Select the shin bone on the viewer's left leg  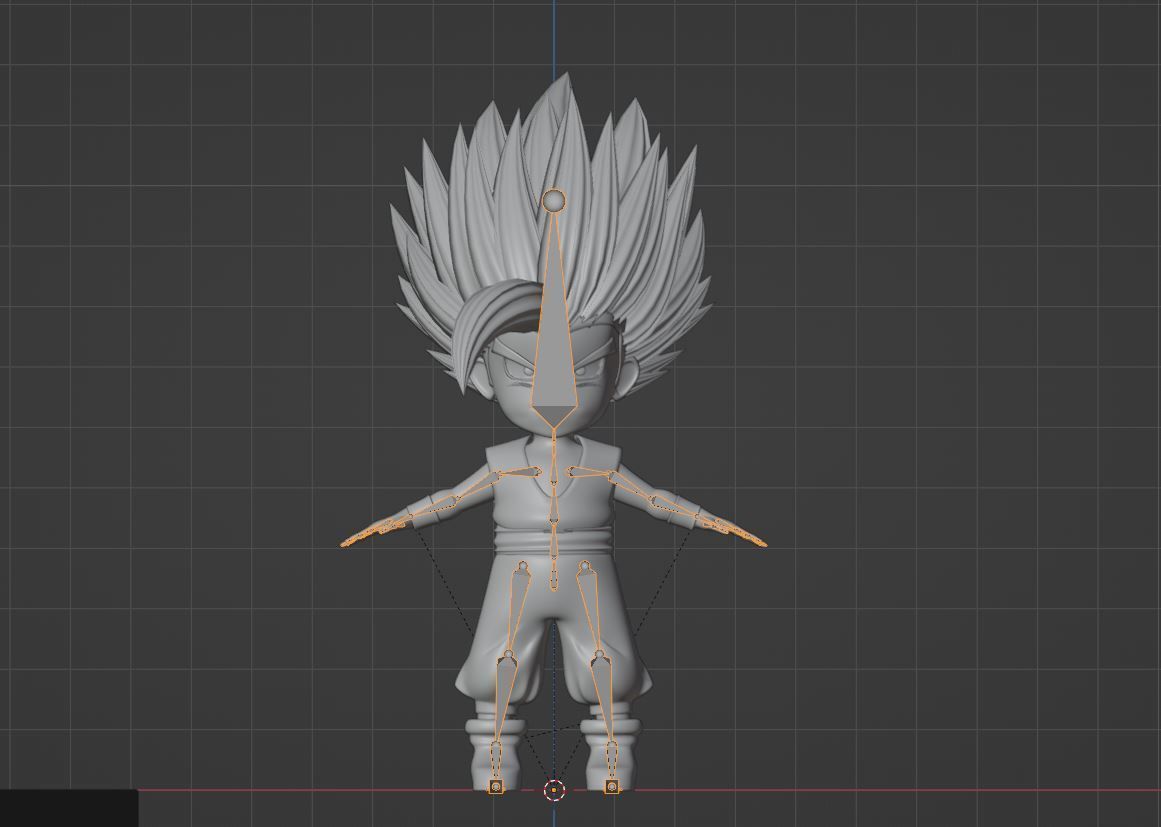tap(503, 700)
